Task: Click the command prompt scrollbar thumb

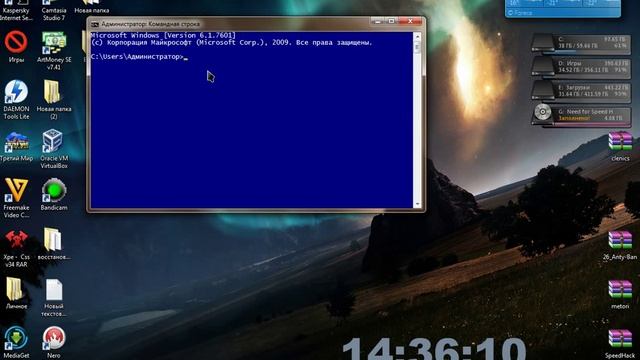Action: tap(417, 47)
